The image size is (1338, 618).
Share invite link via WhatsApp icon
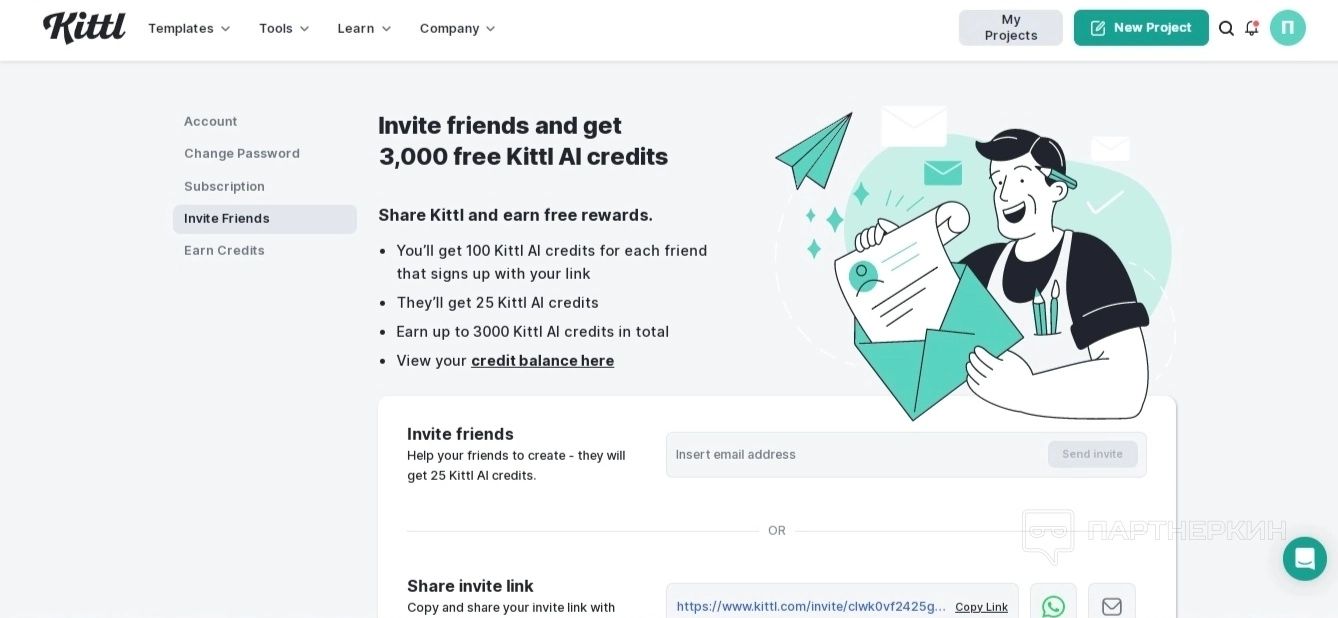coord(1053,606)
